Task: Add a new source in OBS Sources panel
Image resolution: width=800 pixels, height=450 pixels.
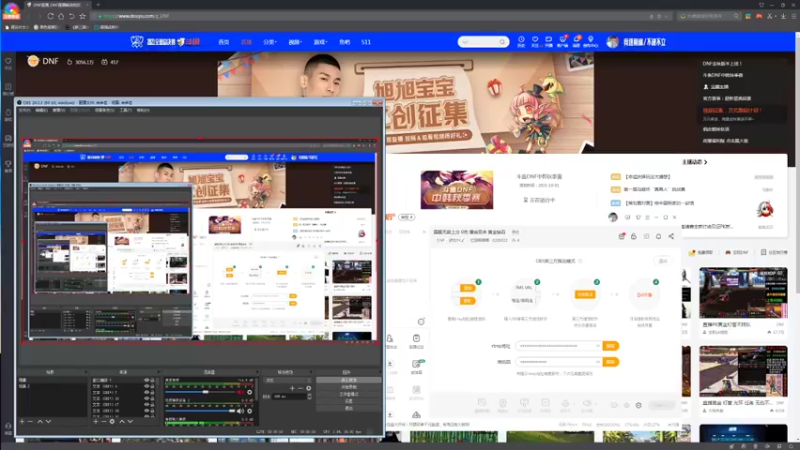Action: (x=95, y=421)
